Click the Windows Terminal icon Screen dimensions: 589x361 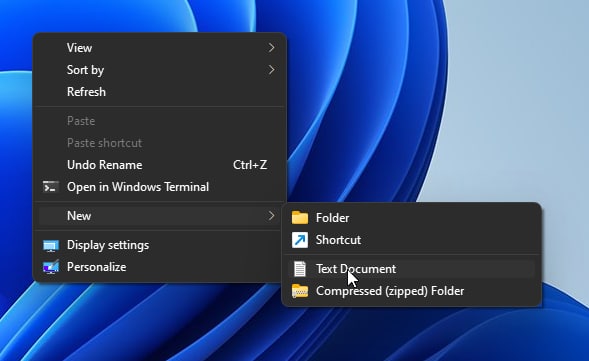coord(51,187)
